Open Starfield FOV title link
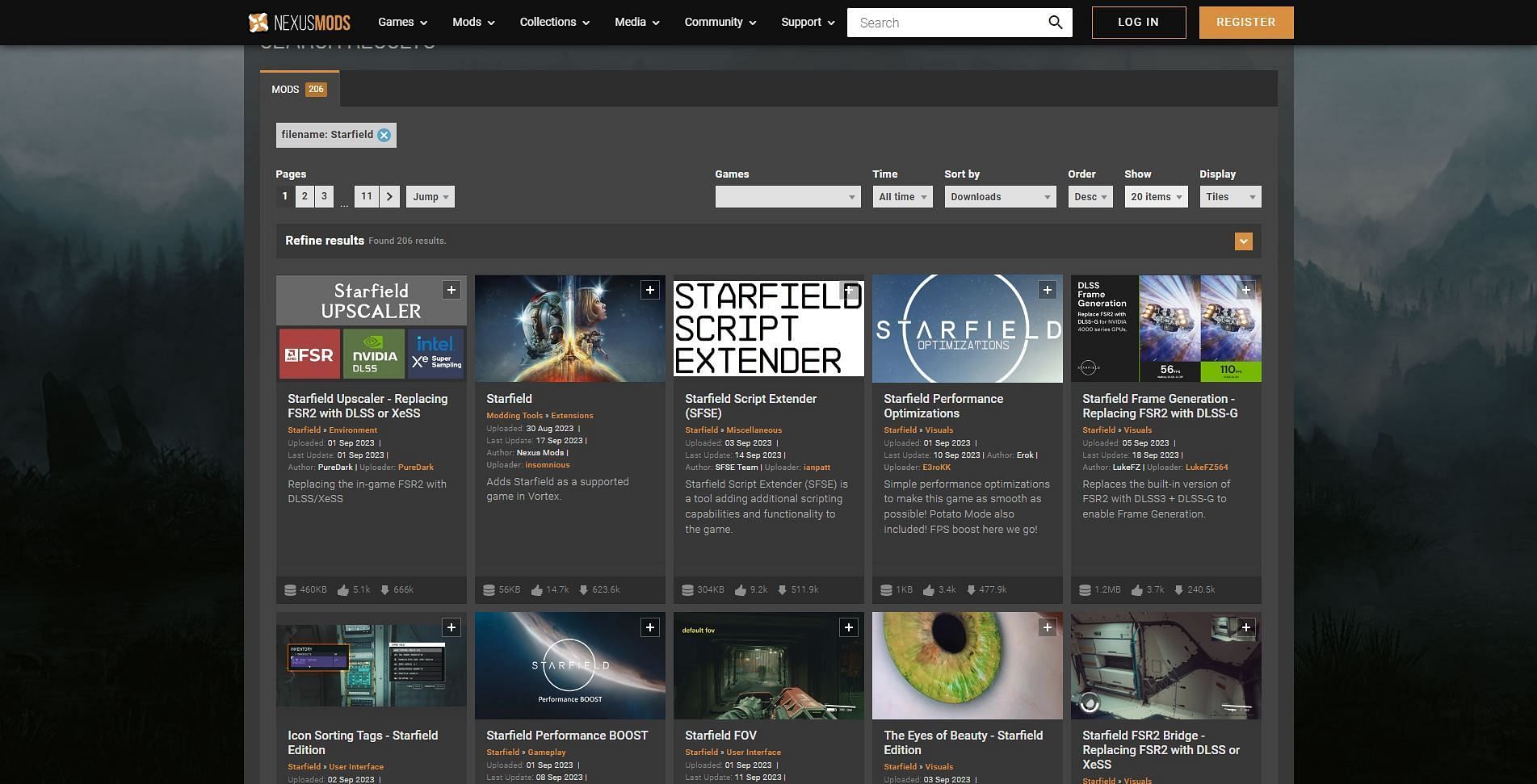Image resolution: width=1537 pixels, height=784 pixels. point(721,736)
